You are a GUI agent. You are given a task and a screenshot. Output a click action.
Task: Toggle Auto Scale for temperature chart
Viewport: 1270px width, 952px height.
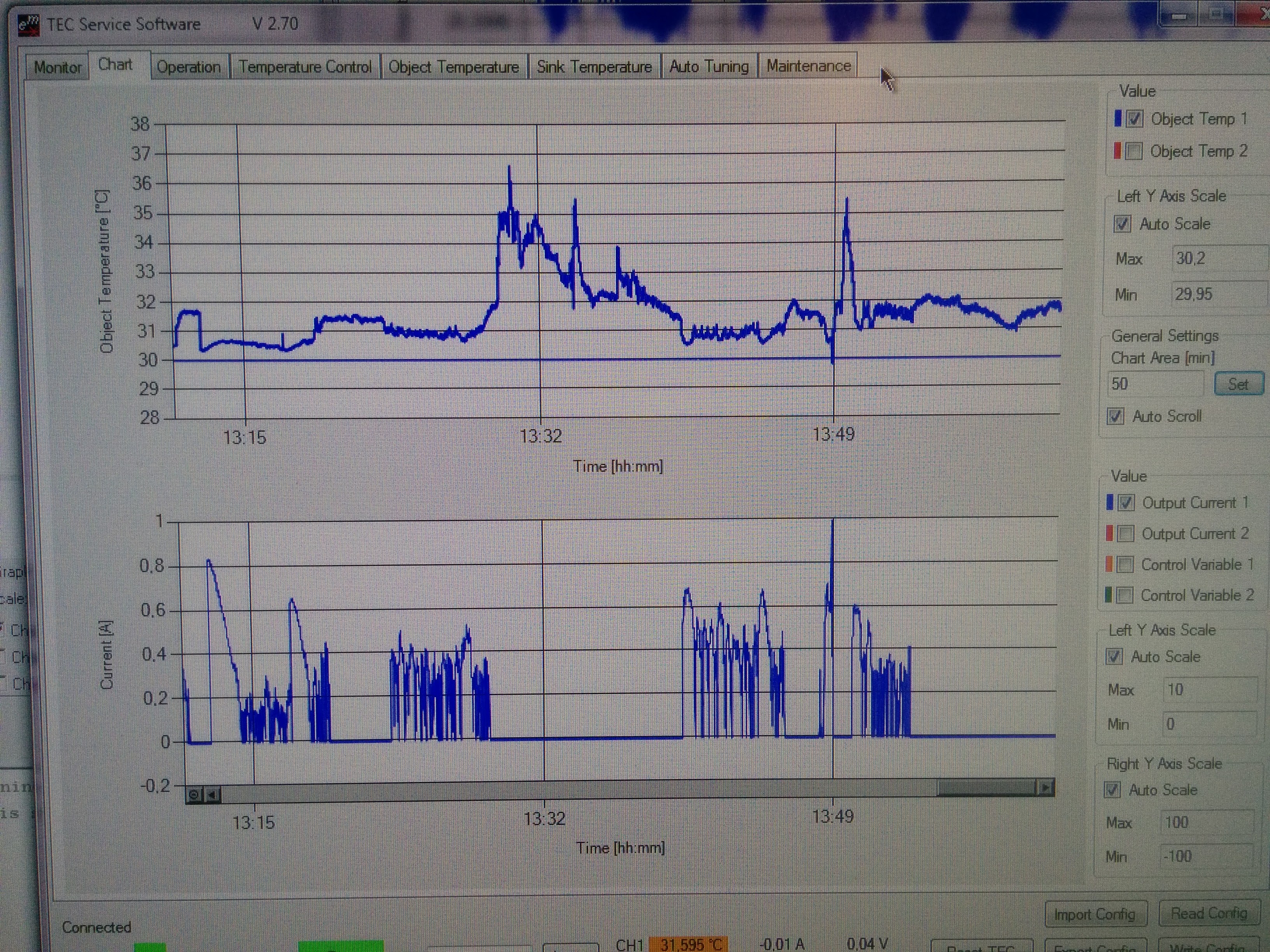(1123, 224)
